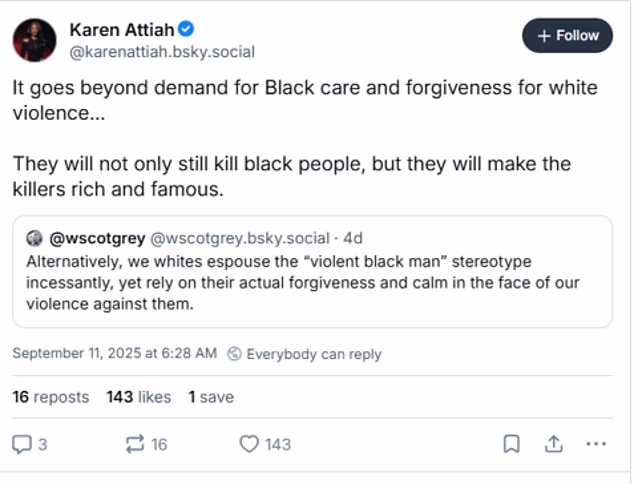Open the three-dot more options menu
This screenshot has height=484, width=634.
[x=596, y=444]
